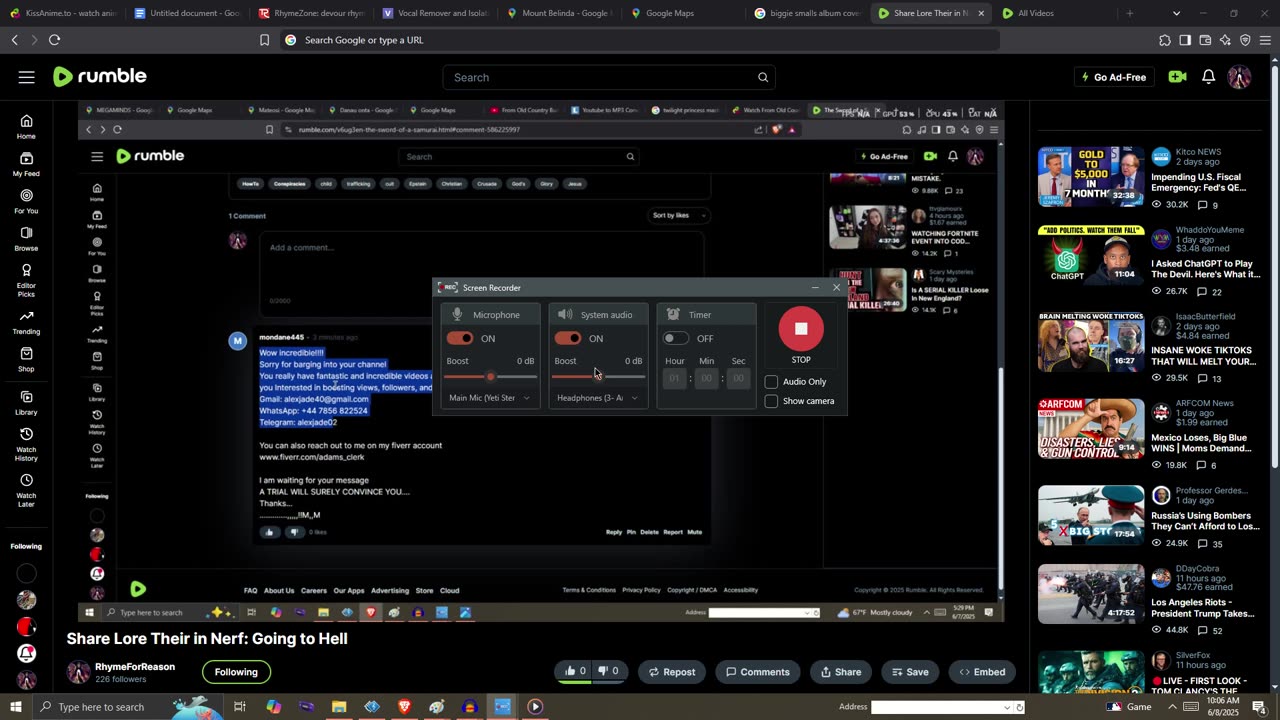1280x720 pixels.
Task: Open the tab search dropdown arrow
Action: coord(1176,13)
